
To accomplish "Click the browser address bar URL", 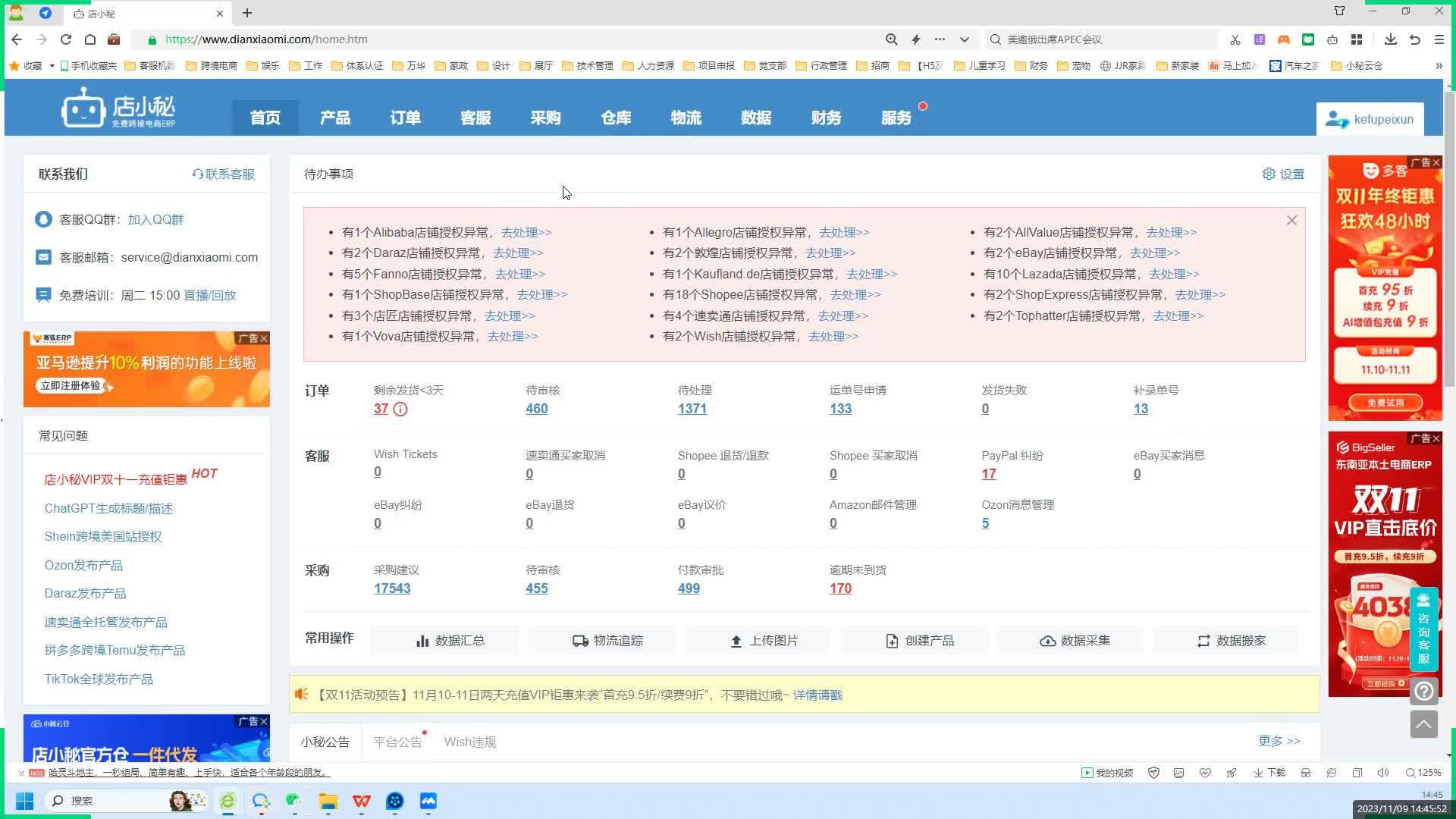I will [267, 39].
